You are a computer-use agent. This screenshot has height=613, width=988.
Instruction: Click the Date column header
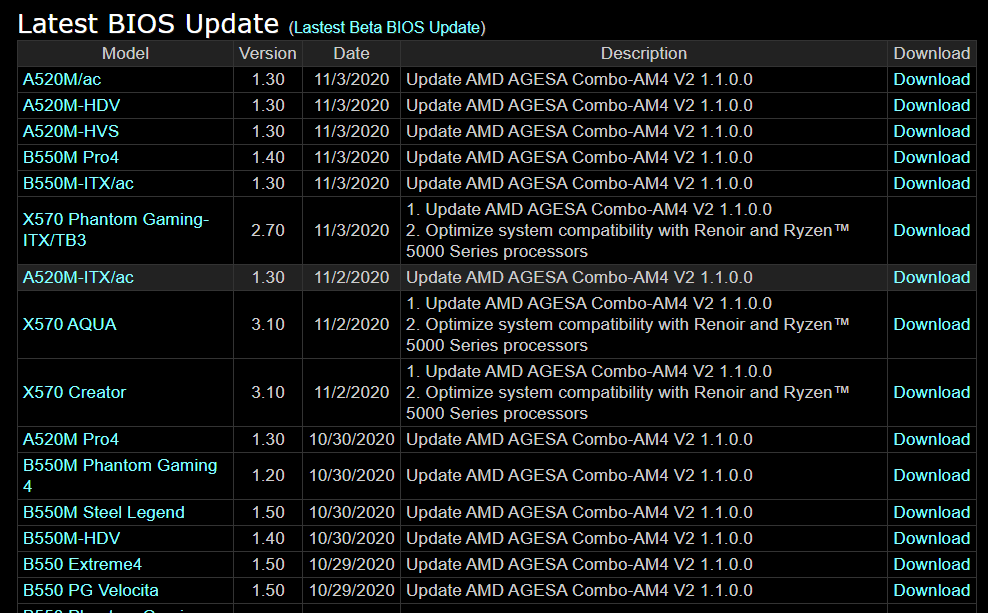tap(351, 54)
